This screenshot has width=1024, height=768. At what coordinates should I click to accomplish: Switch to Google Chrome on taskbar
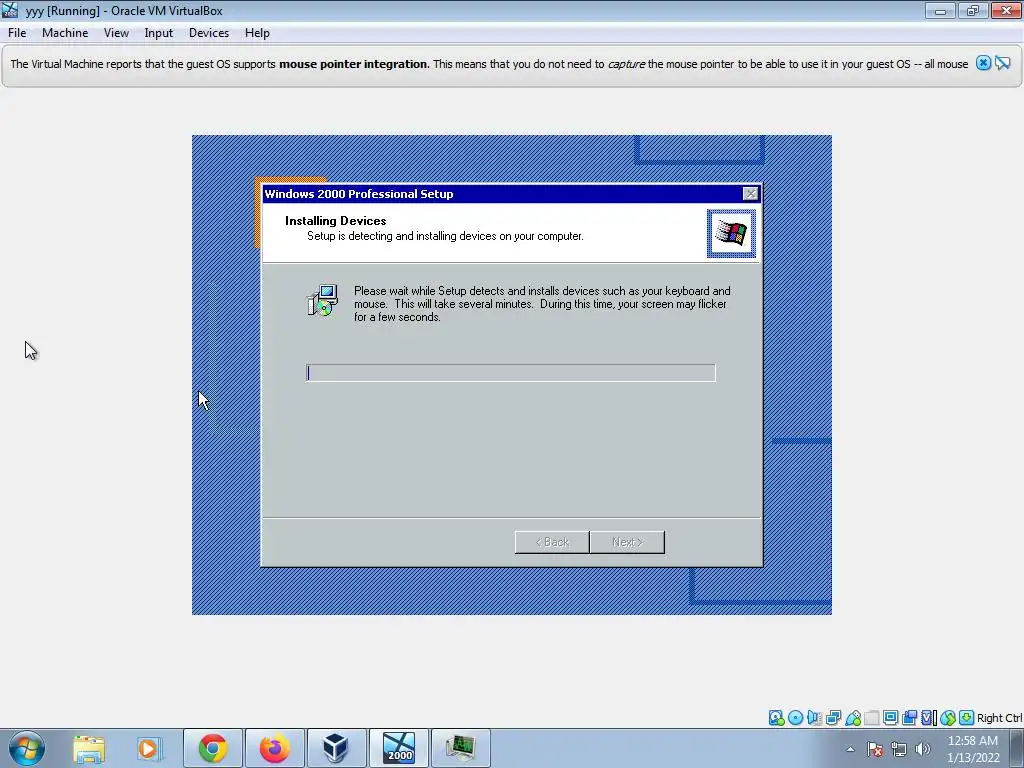click(213, 748)
